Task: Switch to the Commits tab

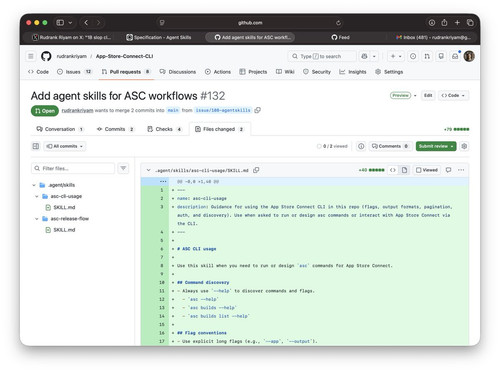Action: click(x=115, y=129)
